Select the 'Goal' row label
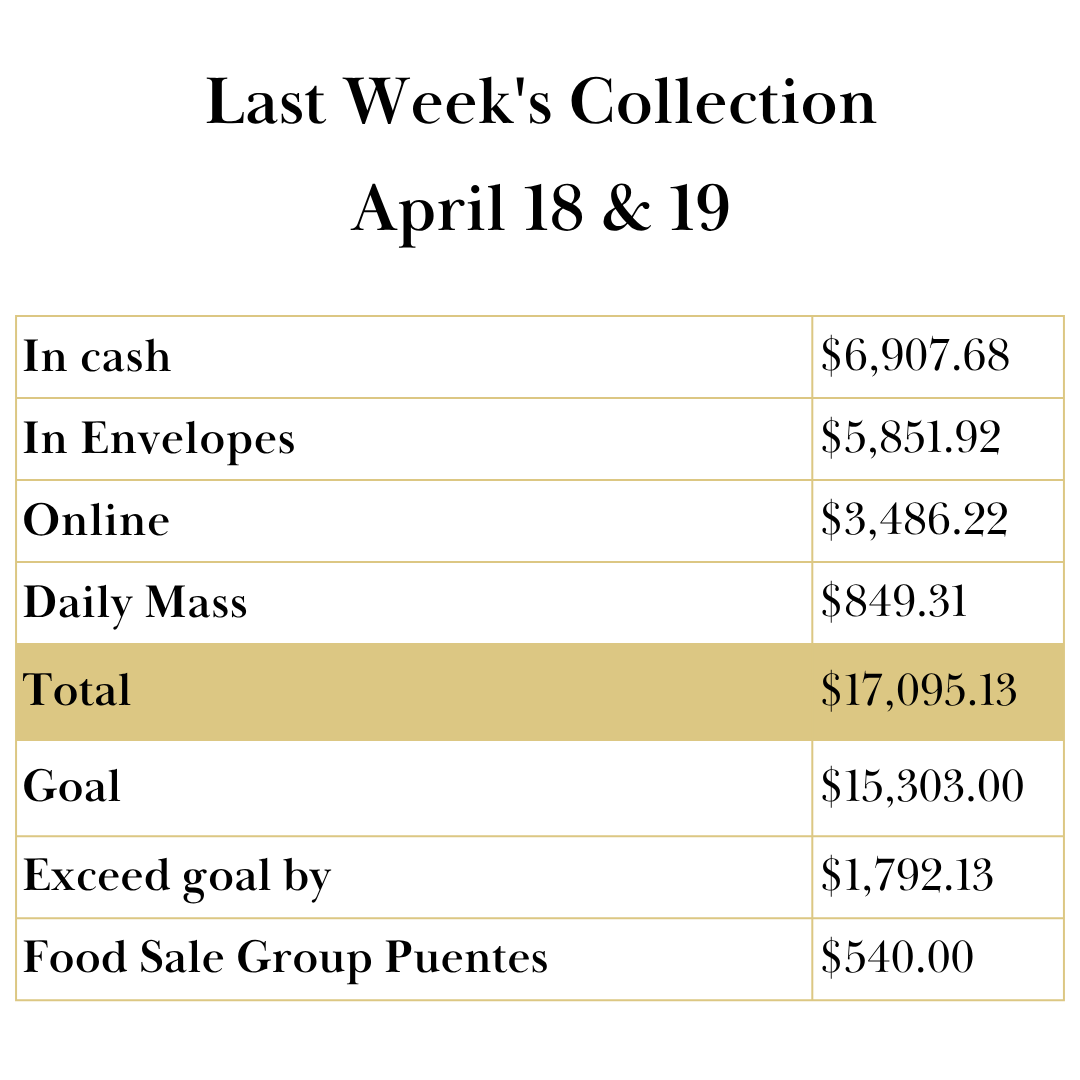 (x=72, y=786)
